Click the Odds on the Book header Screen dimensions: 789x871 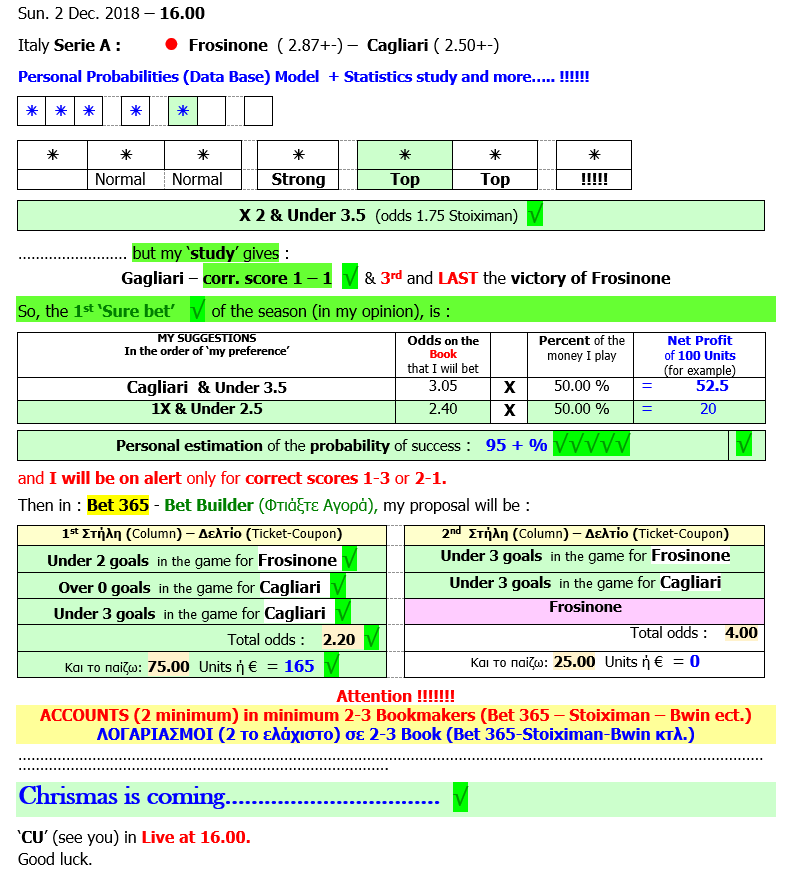point(443,354)
